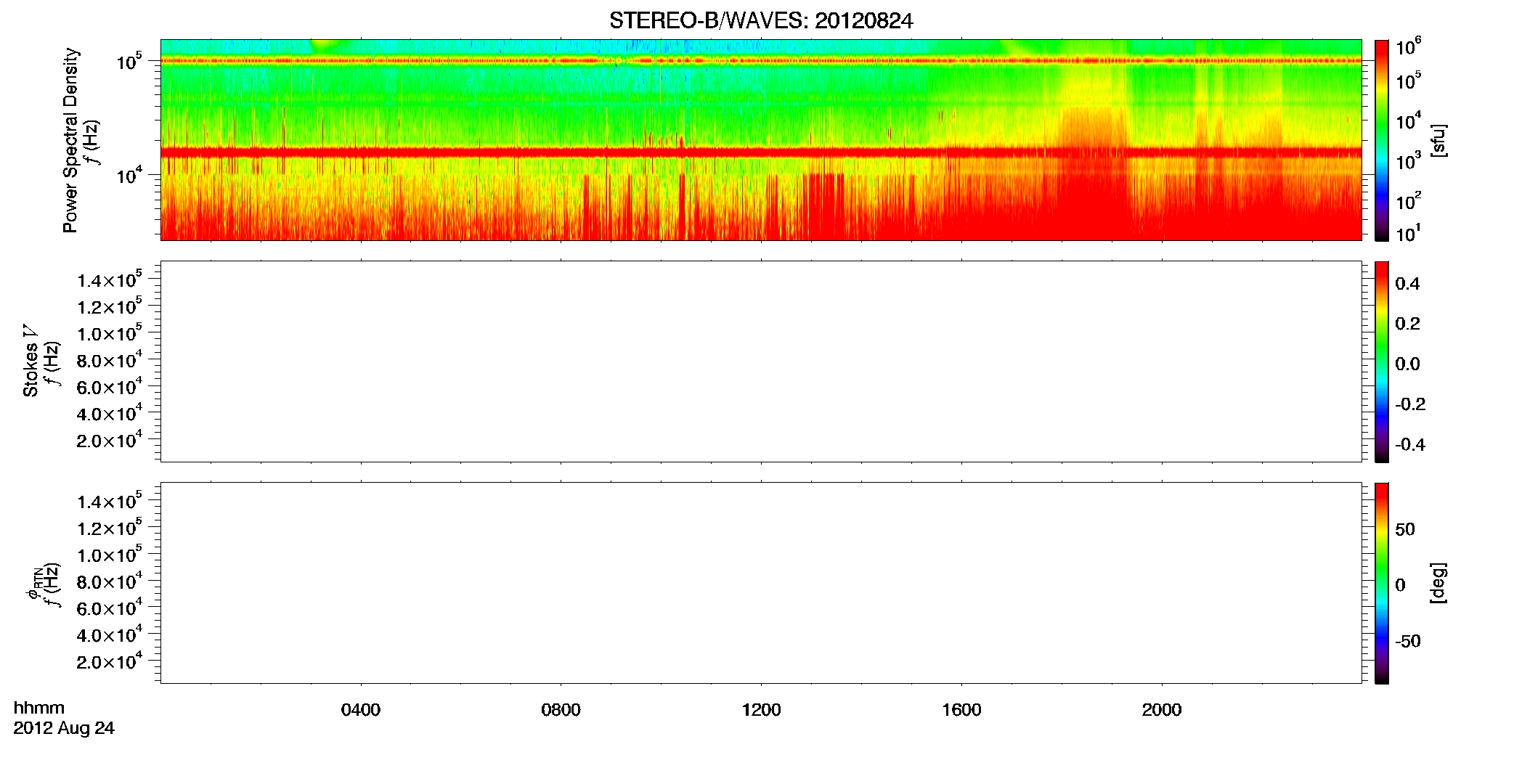The width and height of the screenshot is (1522, 784).
Task: Click the plot title STEREO-B/WAVES: 20120824
Action: (761, 21)
